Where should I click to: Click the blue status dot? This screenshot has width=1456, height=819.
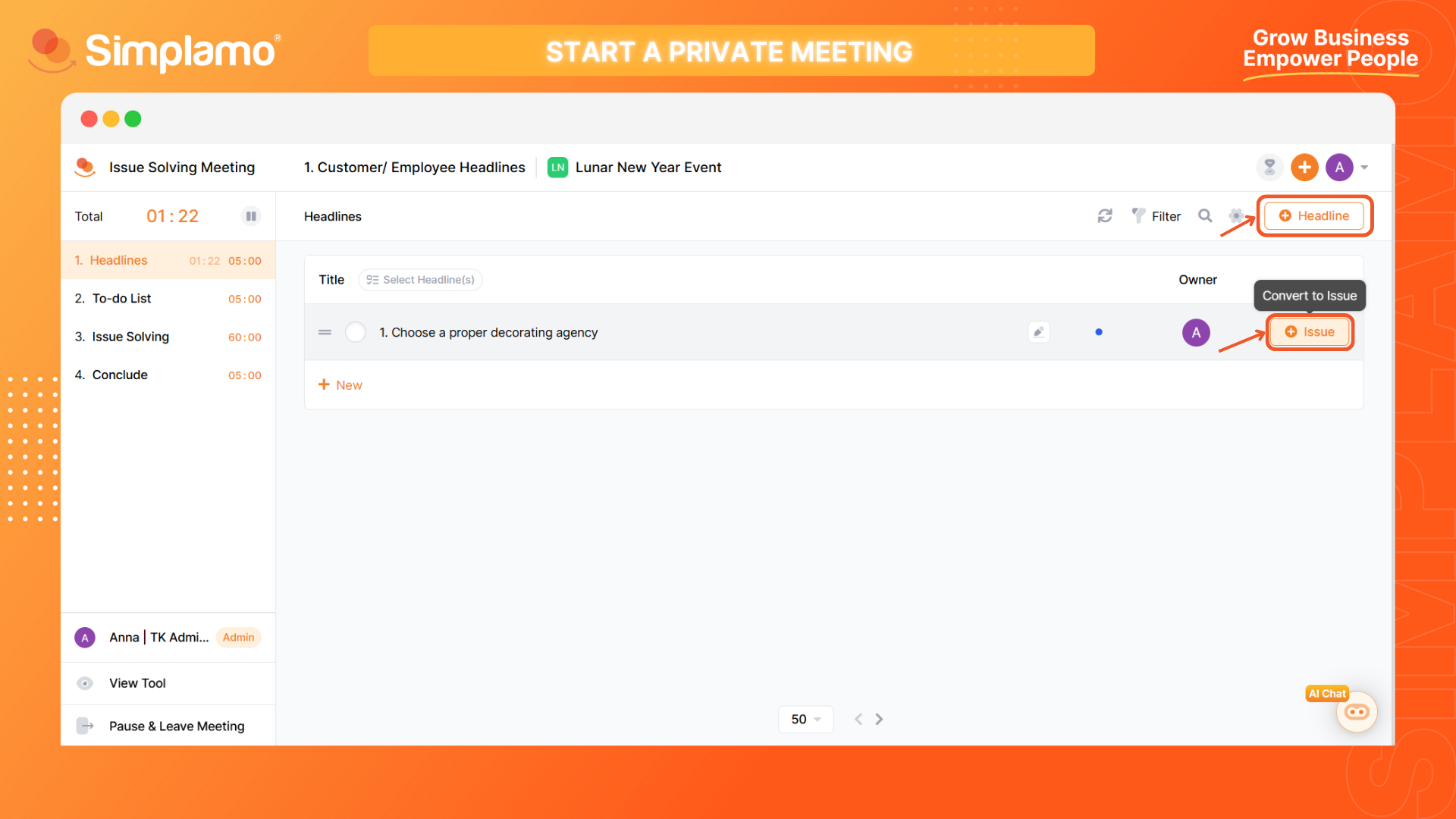[x=1099, y=332]
